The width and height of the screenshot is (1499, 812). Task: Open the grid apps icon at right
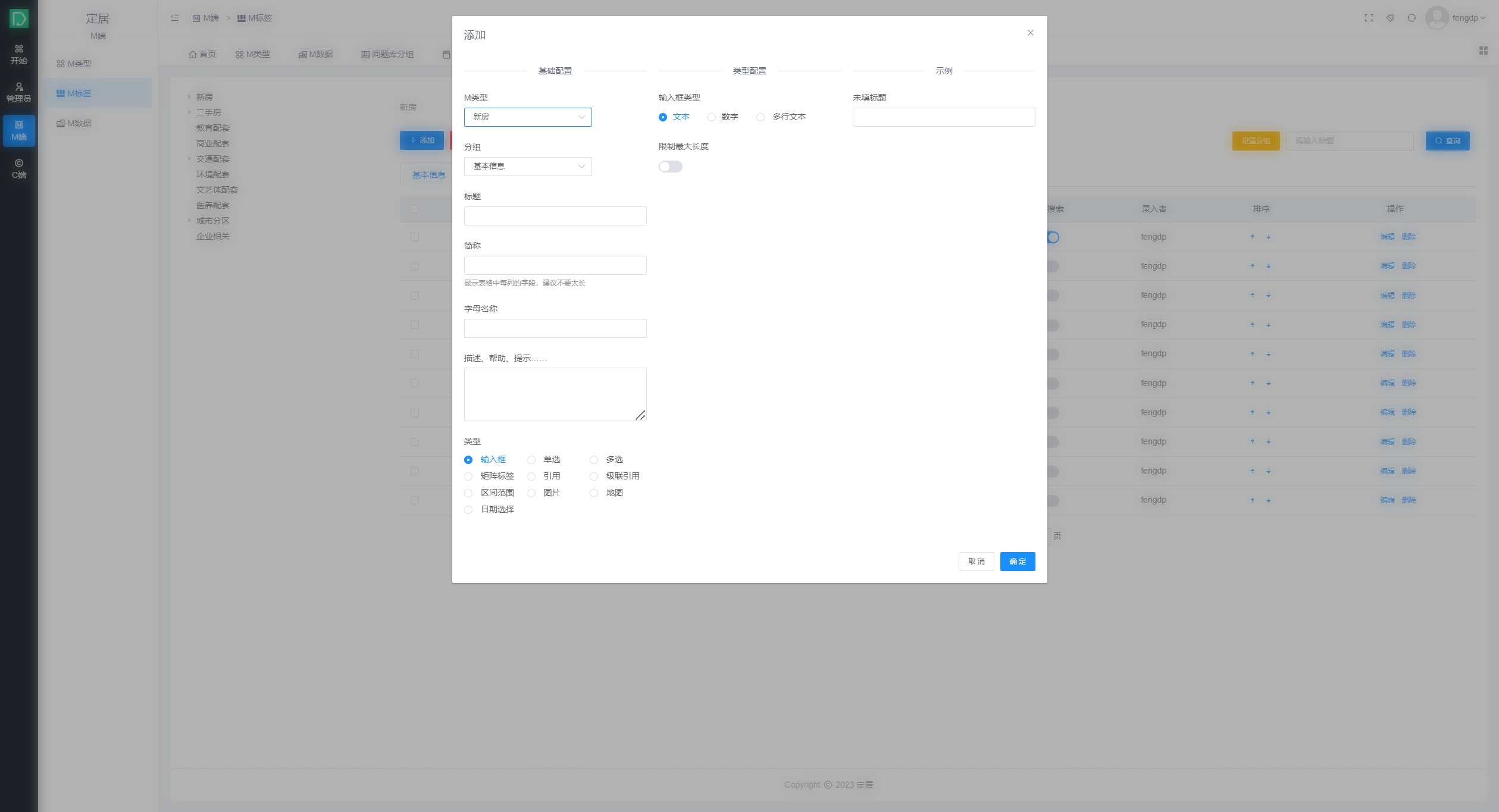[x=1483, y=51]
